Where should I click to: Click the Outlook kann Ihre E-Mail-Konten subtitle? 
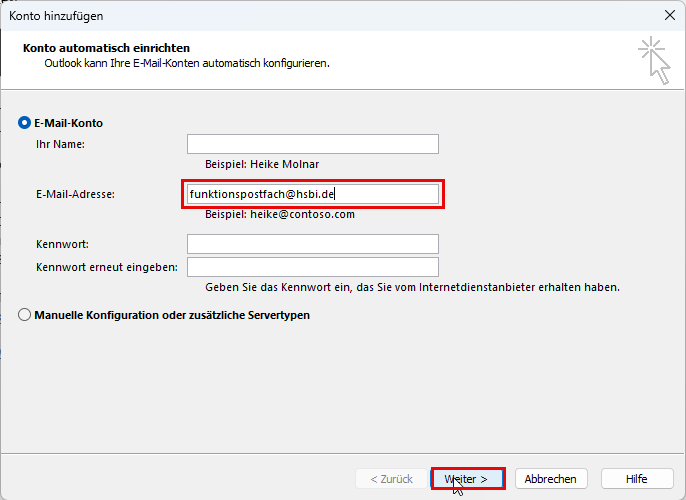tap(187, 63)
